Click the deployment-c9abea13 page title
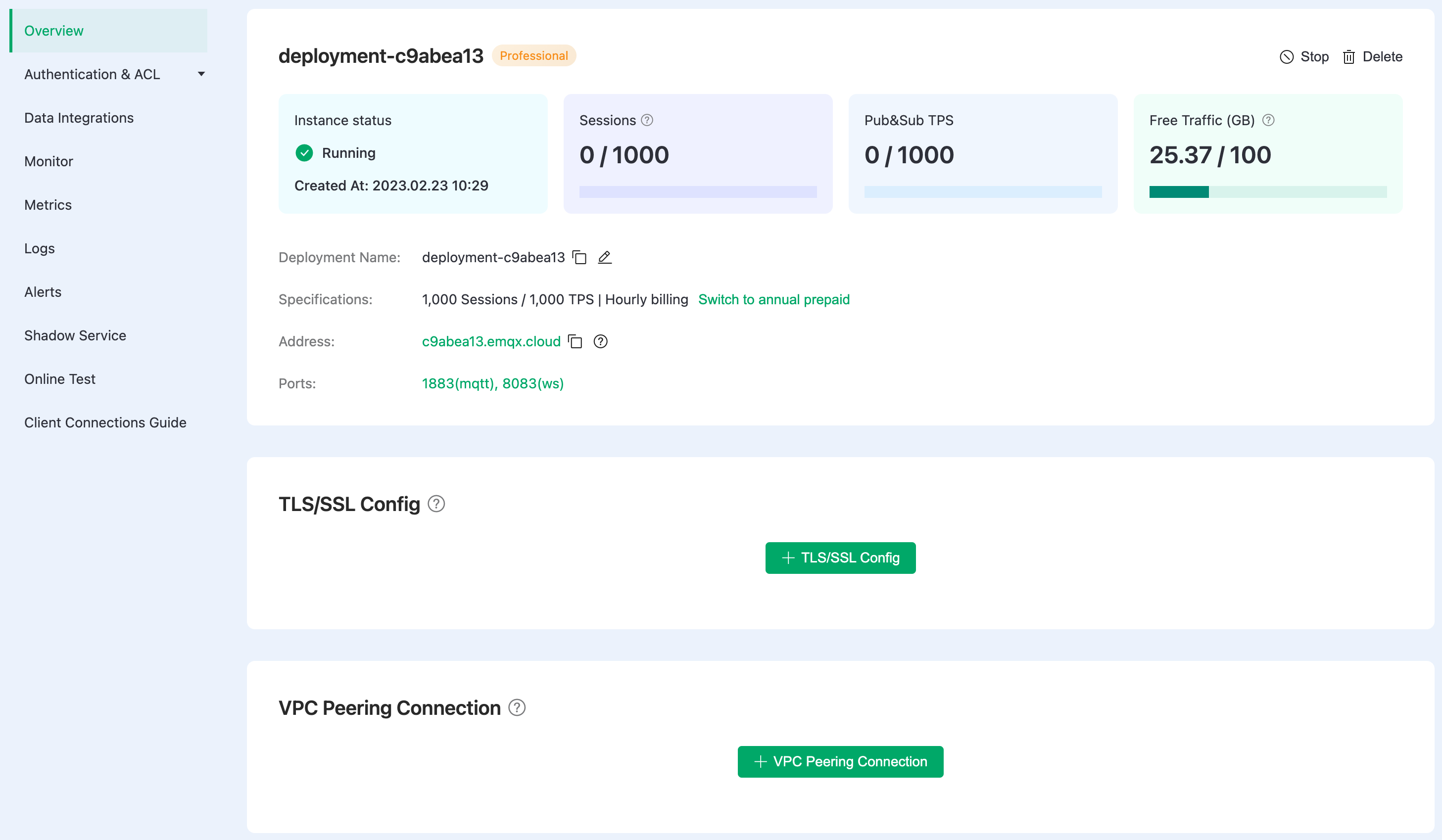Viewport: 1442px width, 840px height. [381, 55]
